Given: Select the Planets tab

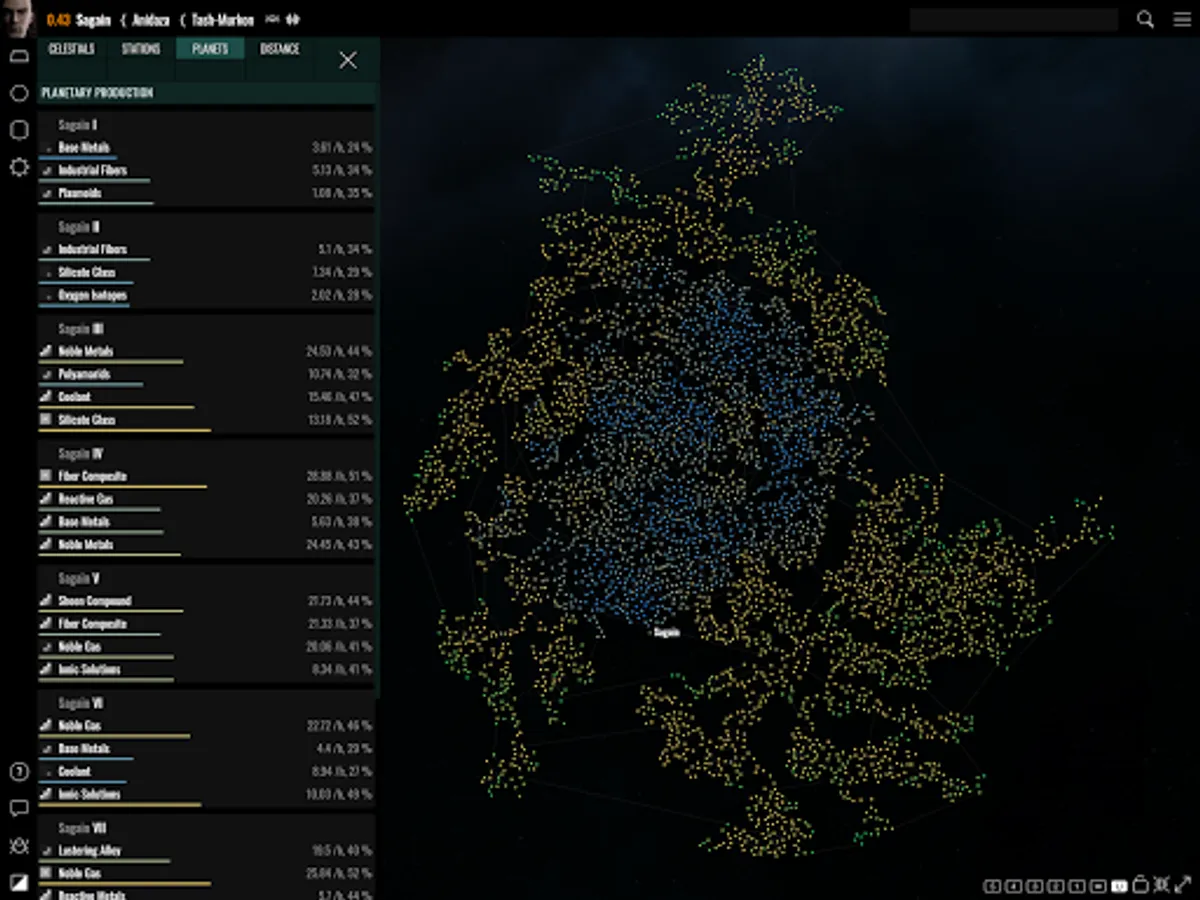Looking at the screenshot, I should click(x=210, y=49).
